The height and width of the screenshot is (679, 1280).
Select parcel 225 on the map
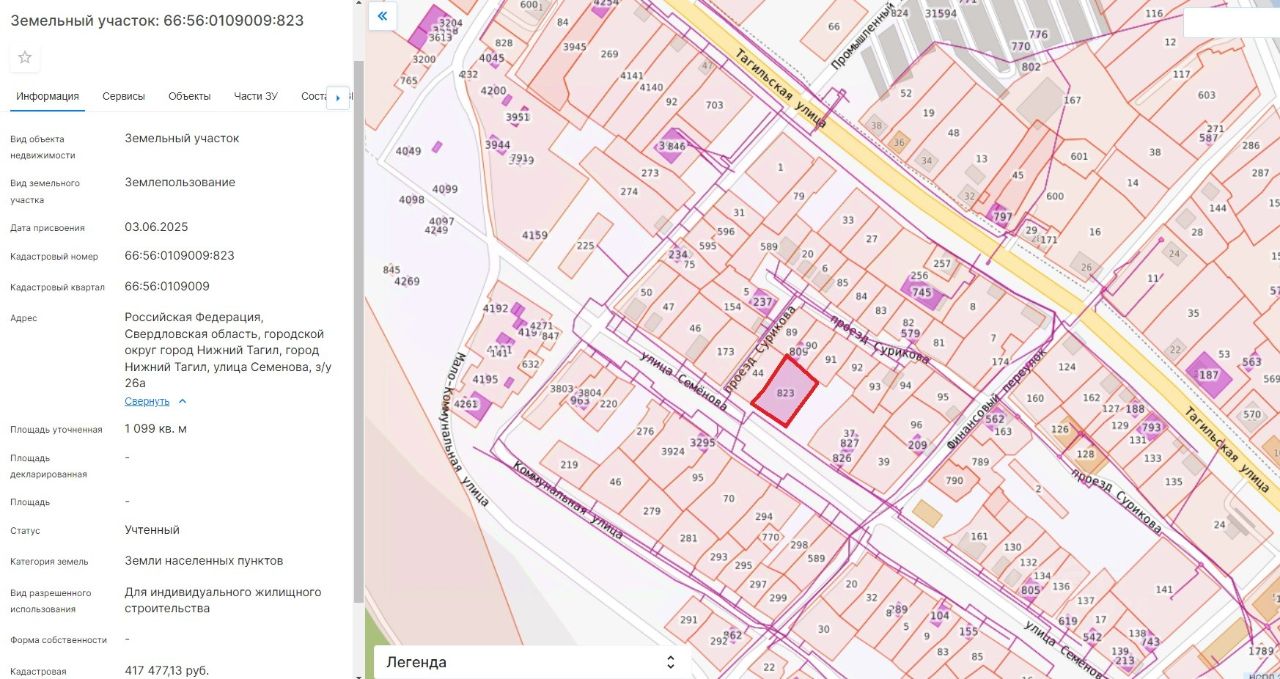pos(586,246)
